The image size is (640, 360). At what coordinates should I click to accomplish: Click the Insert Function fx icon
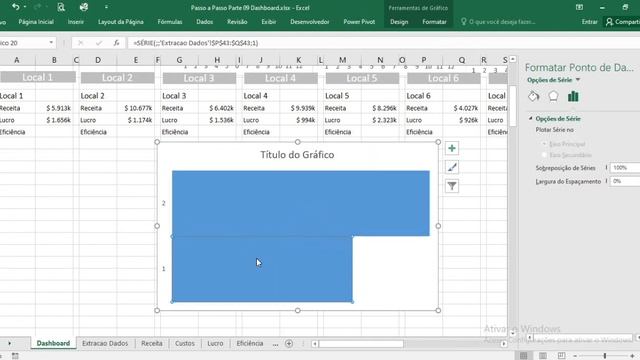116,42
